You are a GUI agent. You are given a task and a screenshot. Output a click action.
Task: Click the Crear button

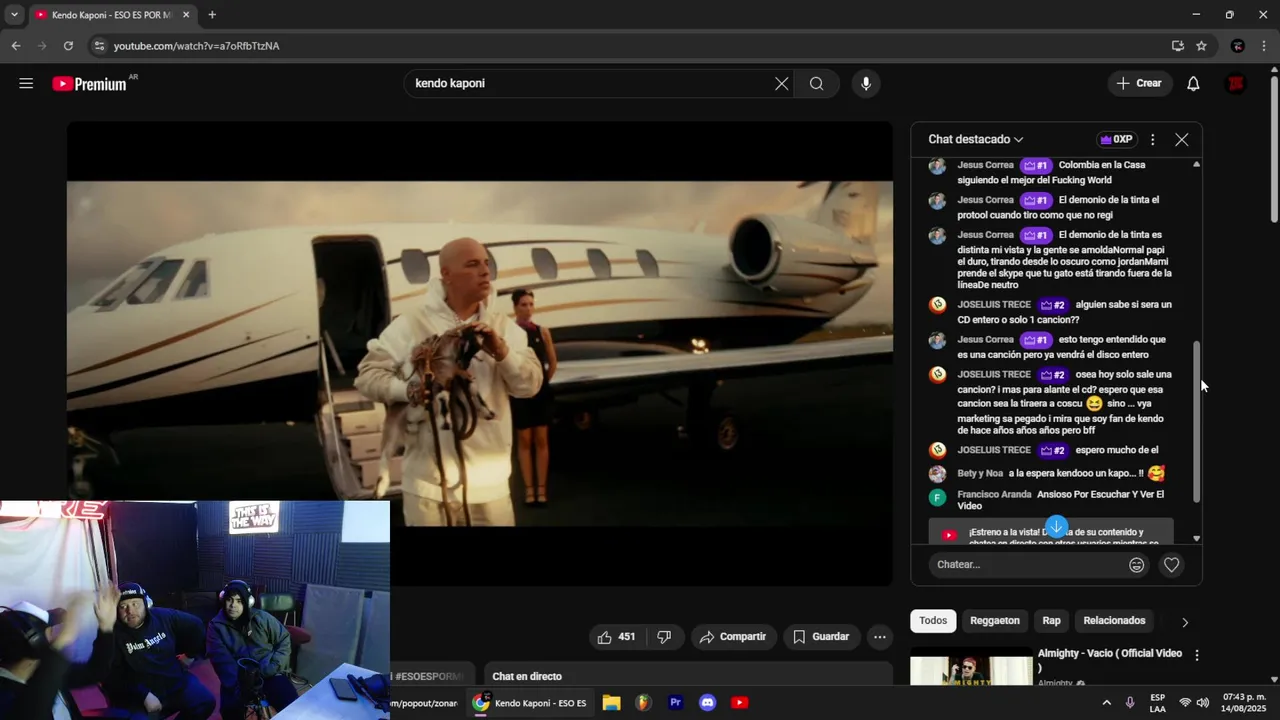click(1140, 84)
